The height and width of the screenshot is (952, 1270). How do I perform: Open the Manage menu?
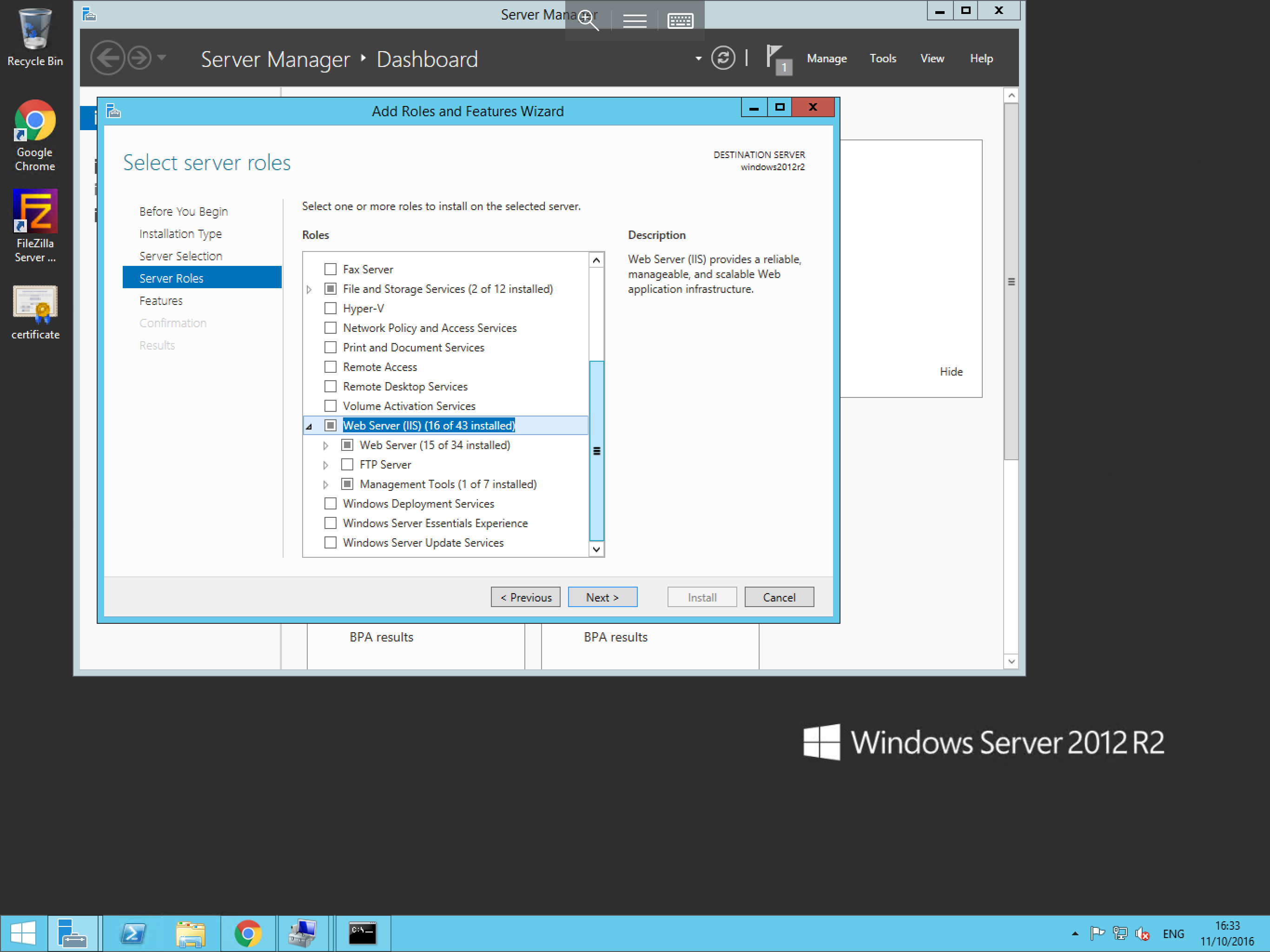pos(826,58)
